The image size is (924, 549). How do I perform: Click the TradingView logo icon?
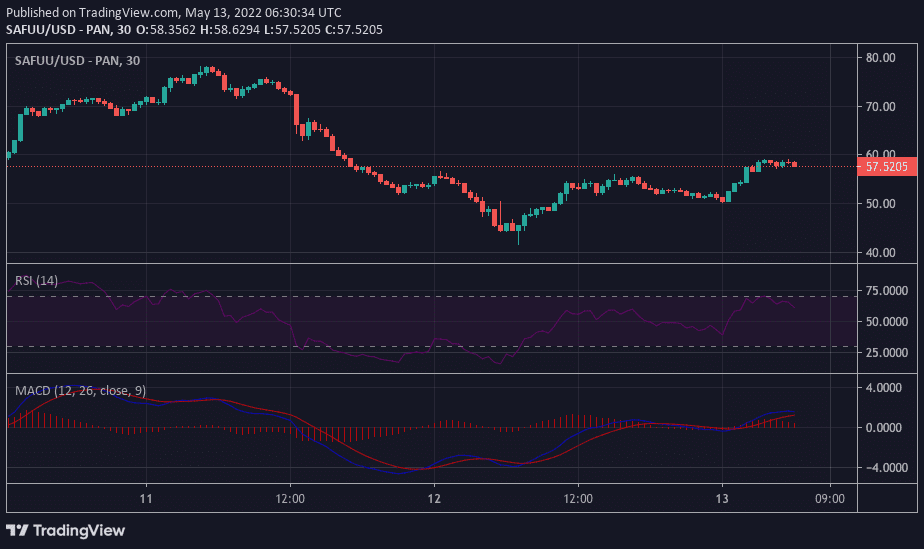[x=18, y=530]
